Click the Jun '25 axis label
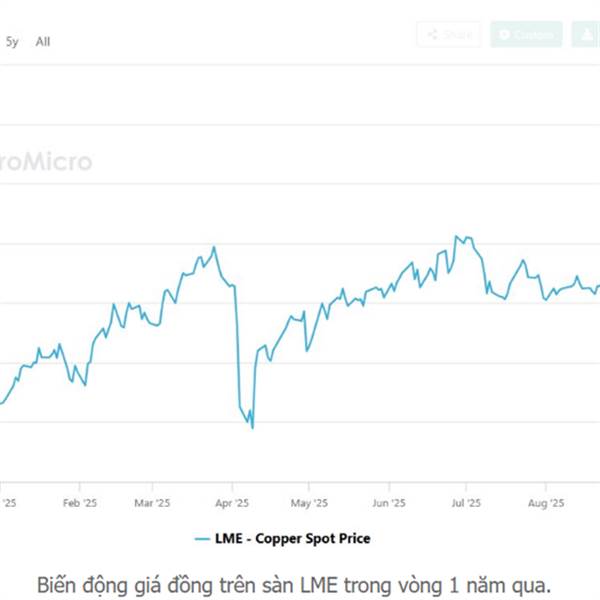Image resolution: width=600 pixels, height=600 pixels. pyautogui.click(x=388, y=503)
